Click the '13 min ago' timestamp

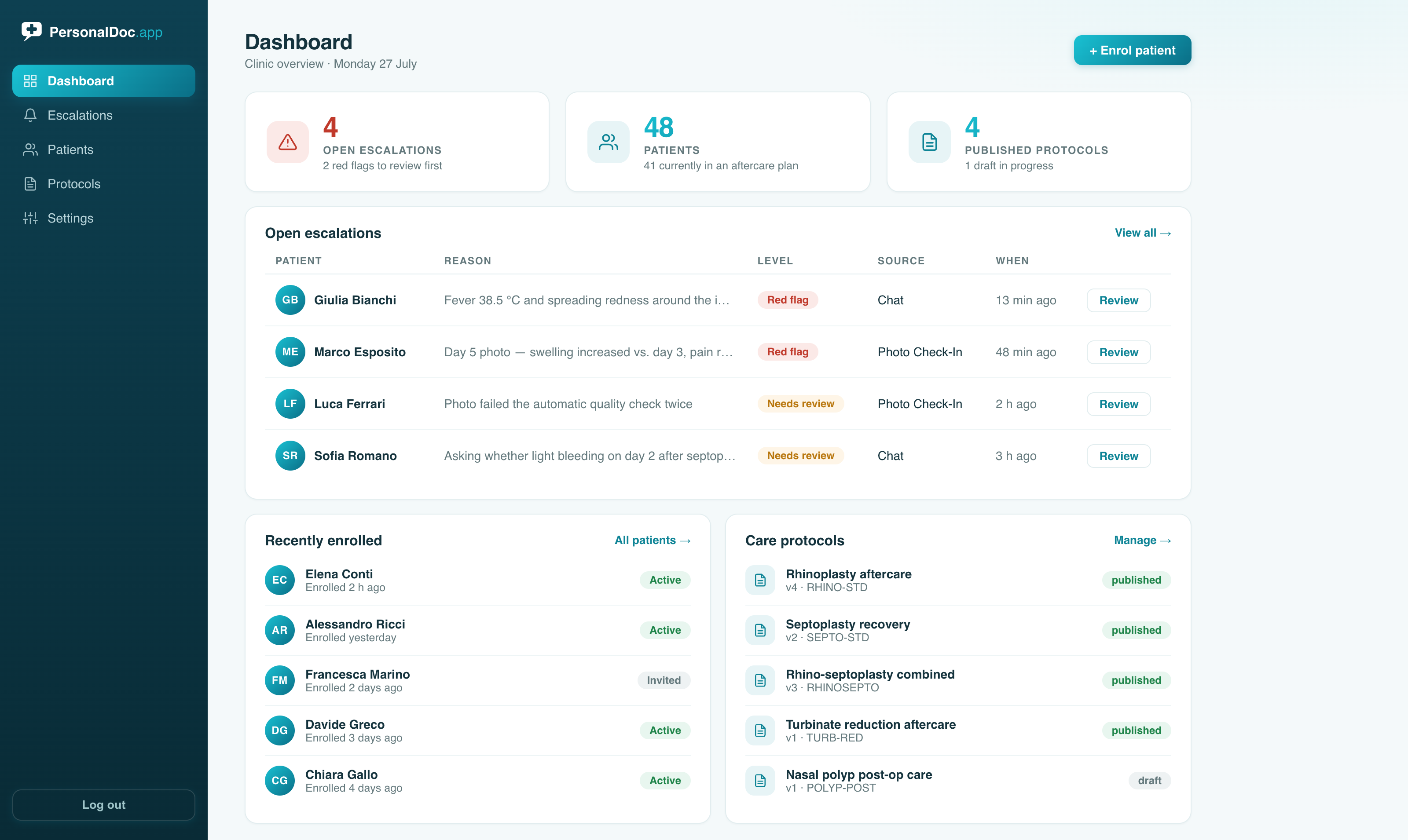1025,300
